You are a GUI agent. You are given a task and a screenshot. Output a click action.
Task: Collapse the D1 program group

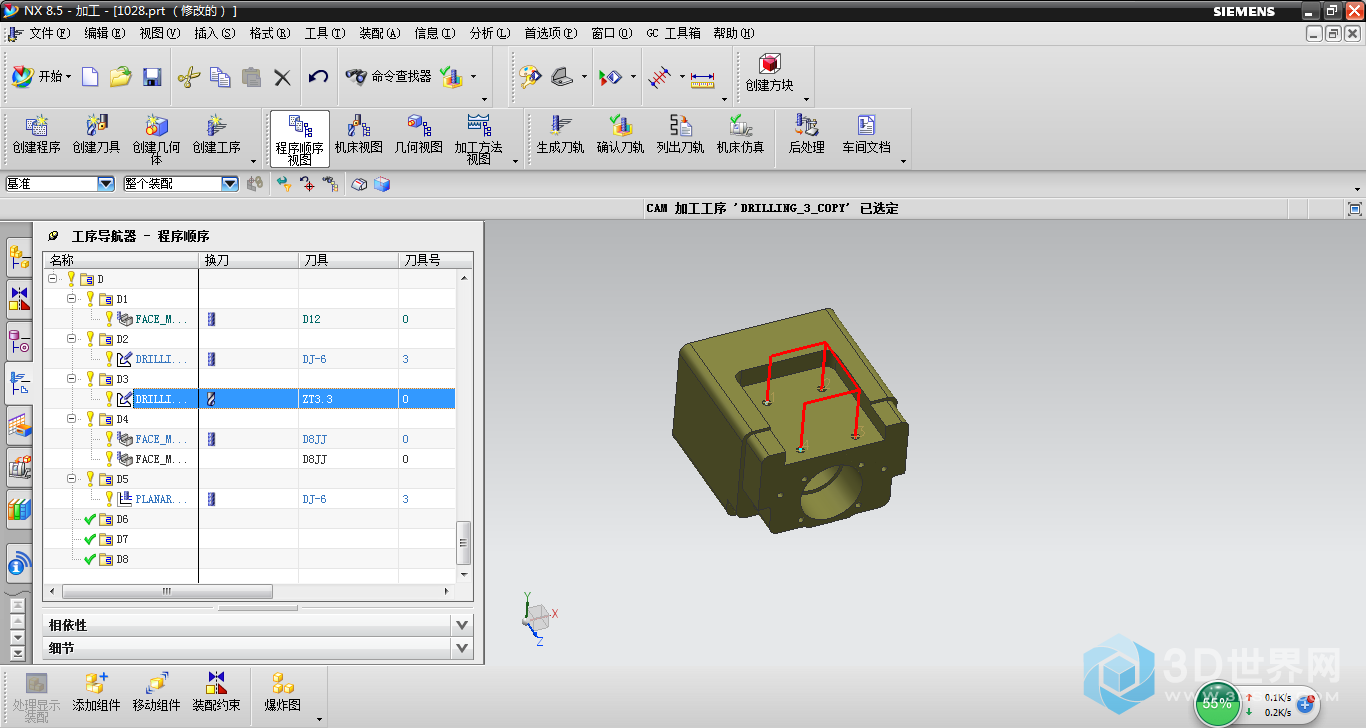72,299
